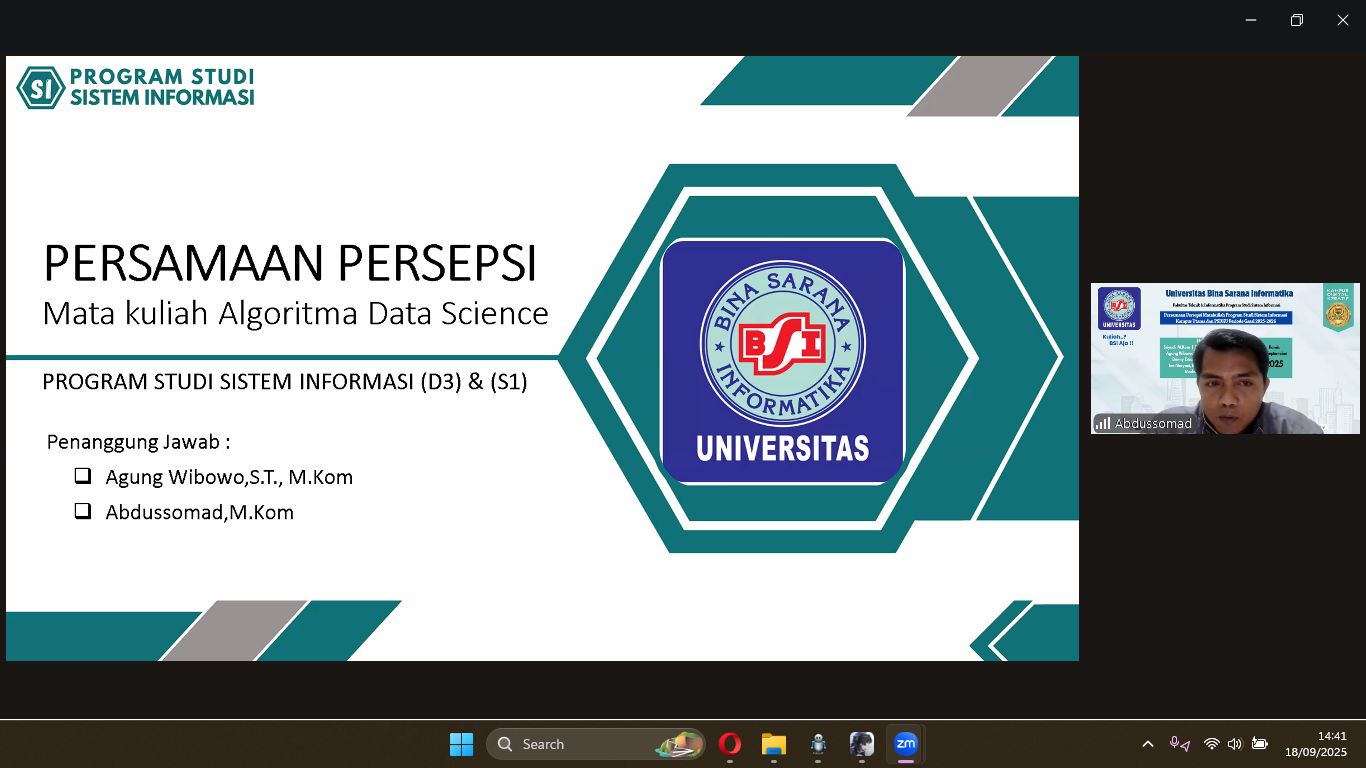
Task: Open File Explorer from the taskbar
Action: (772, 744)
